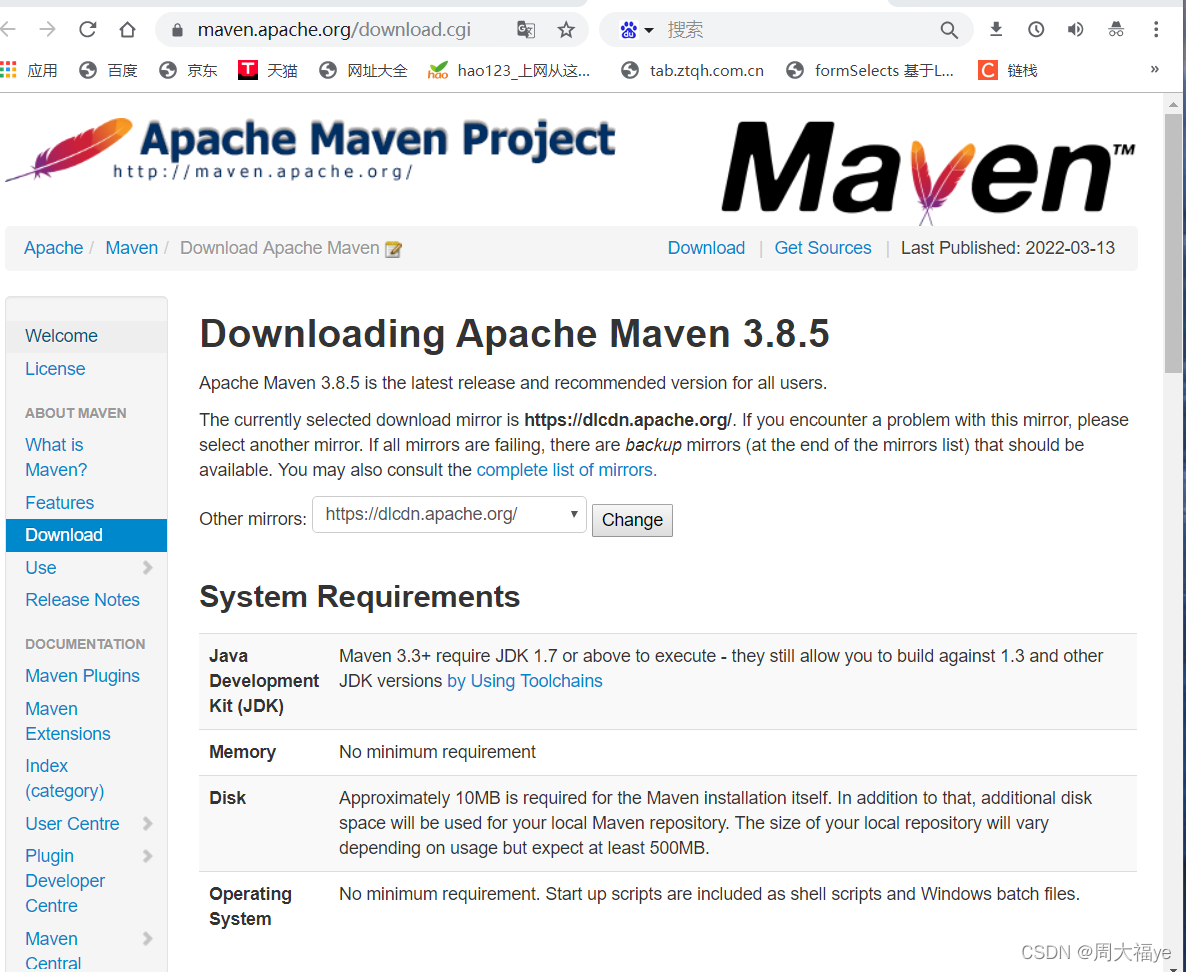Open the translate page icon
This screenshot has height=972, width=1186.
[526, 30]
